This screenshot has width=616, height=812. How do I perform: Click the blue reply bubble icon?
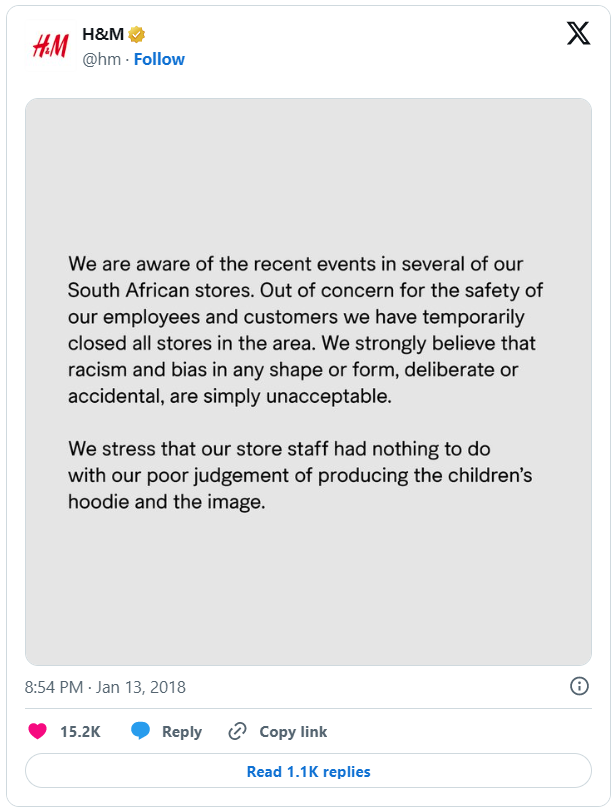pyautogui.click(x=141, y=731)
